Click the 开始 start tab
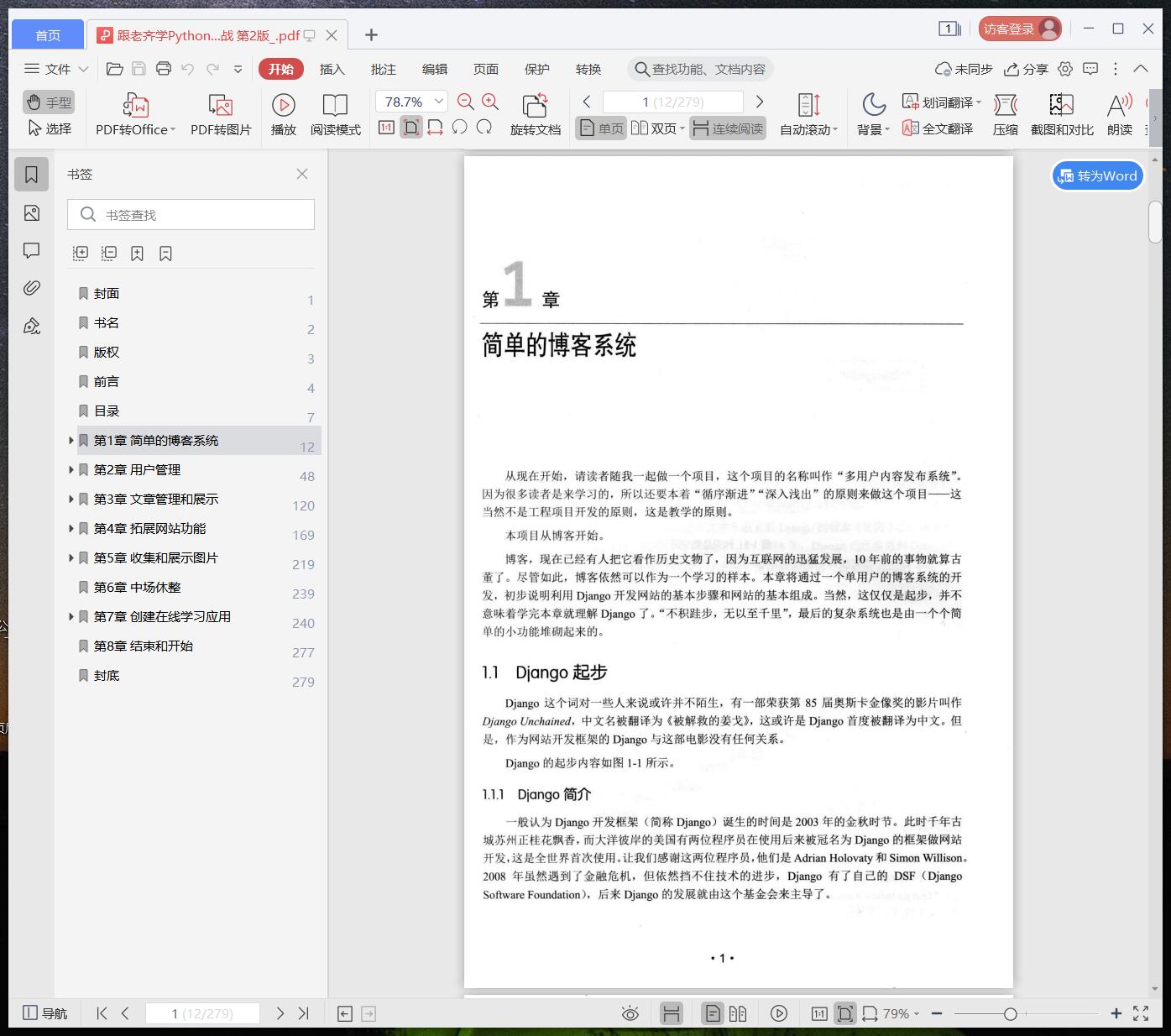Viewport: 1171px width, 1036px height. (x=280, y=69)
